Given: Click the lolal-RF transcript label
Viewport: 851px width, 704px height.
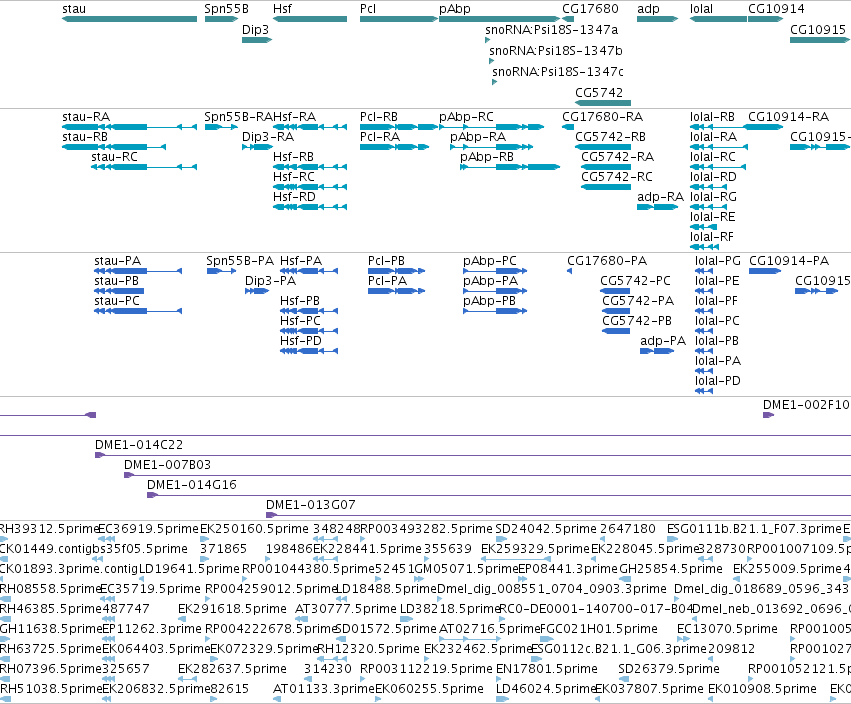Looking at the screenshot, I should point(712,237).
